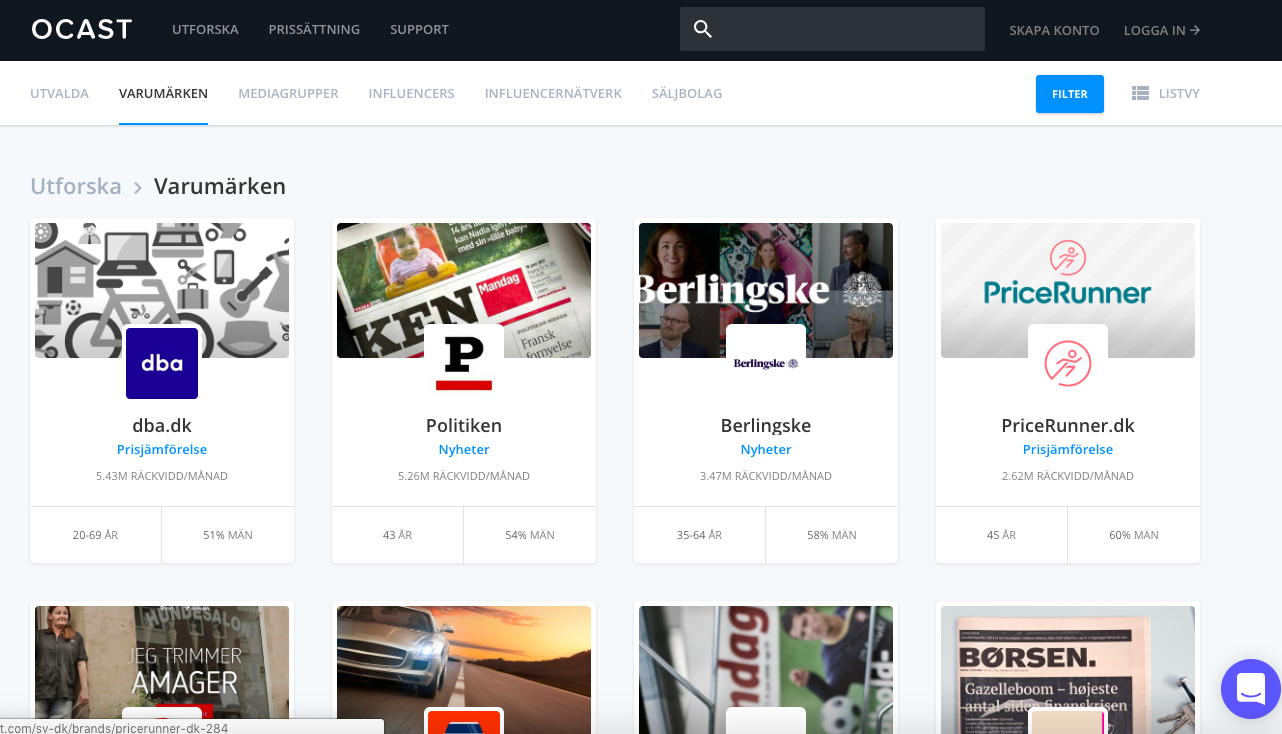Click the OCAST logo
Screen dimensions: 1282x734
click(x=81, y=30)
